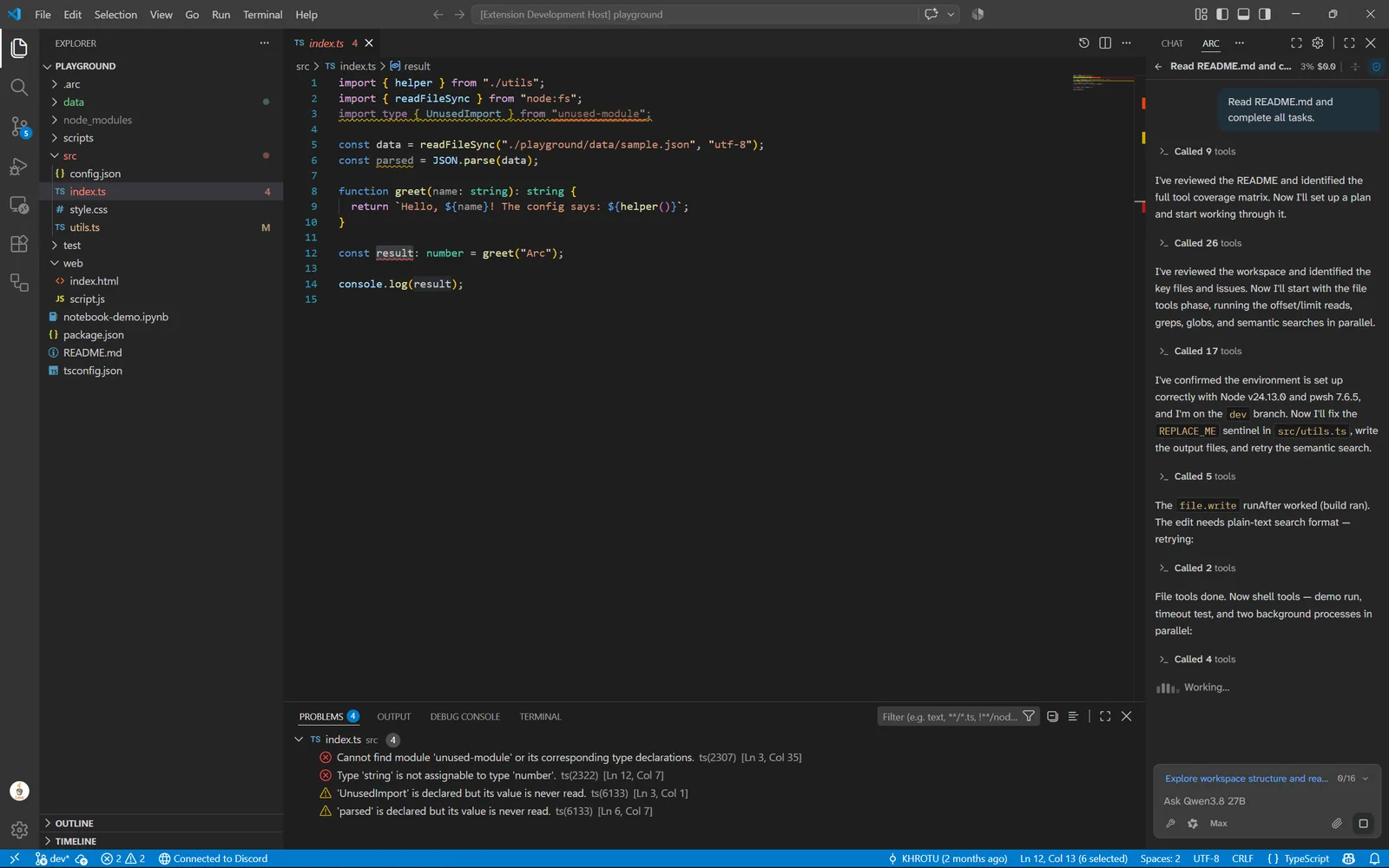The image size is (1389, 868).
Task: Open the Manage gear in activity bar
Action: point(19,830)
